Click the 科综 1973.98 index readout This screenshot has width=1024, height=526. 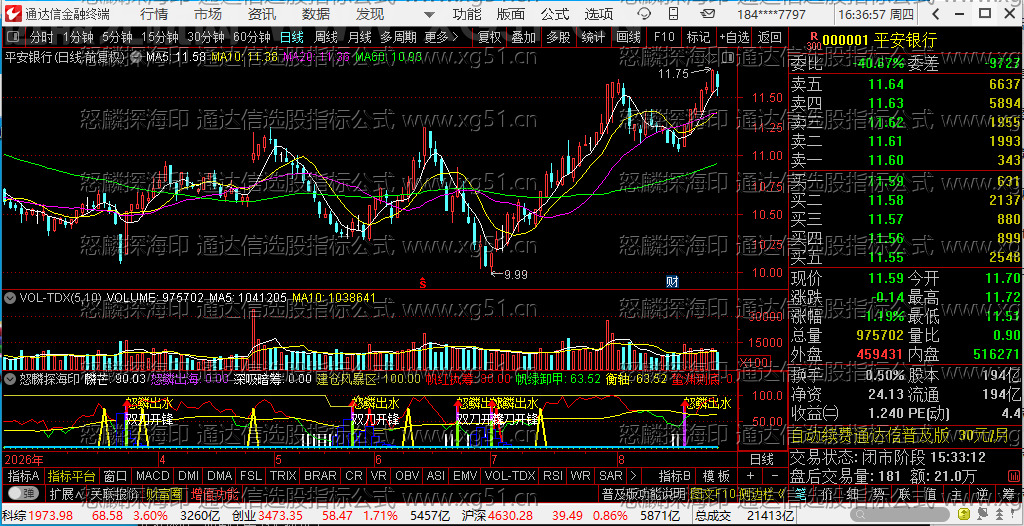[x=37, y=516]
